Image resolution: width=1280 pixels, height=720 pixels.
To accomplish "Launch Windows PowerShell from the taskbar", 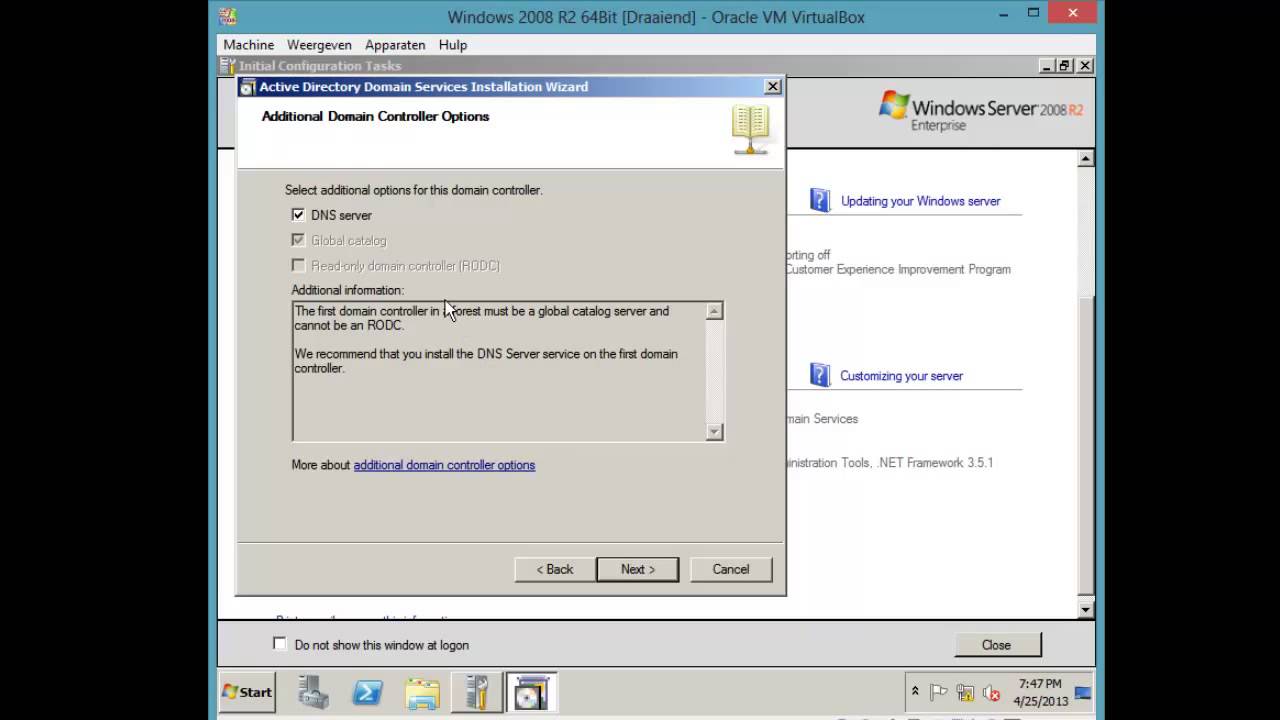I will click(367, 692).
